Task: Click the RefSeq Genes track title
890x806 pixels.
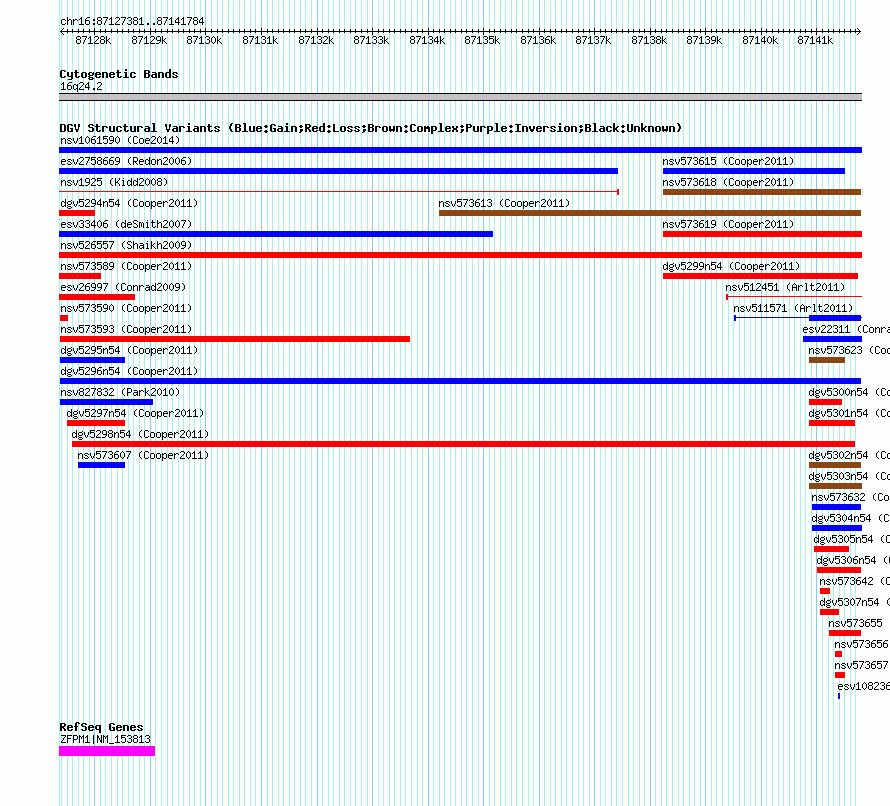Action: pyautogui.click(x=101, y=727)
